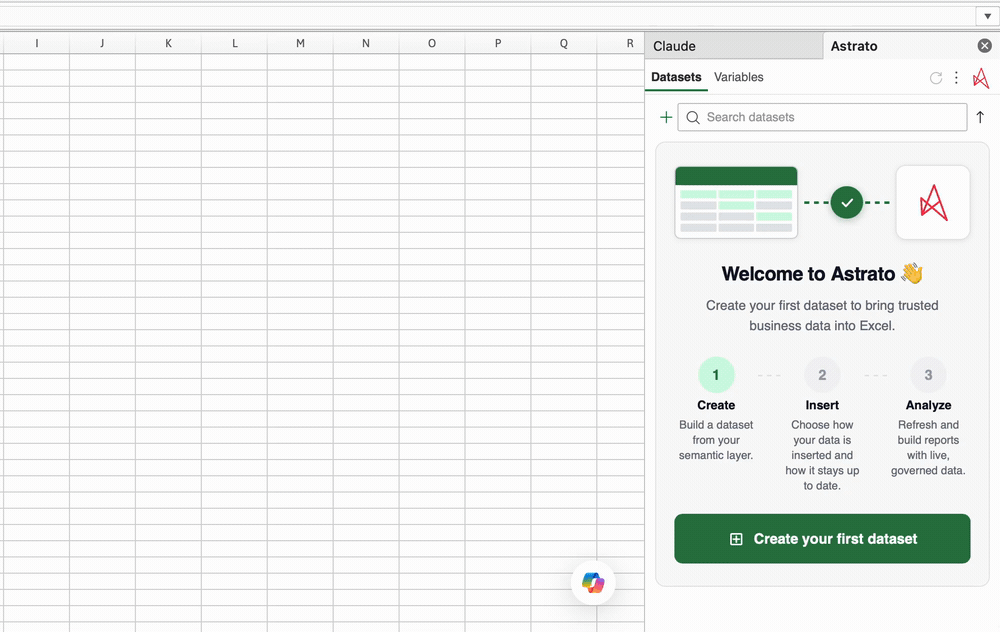Focus the Search datasets field
This screenshot has height=632, width=1000.
click(x=822, y=117)
